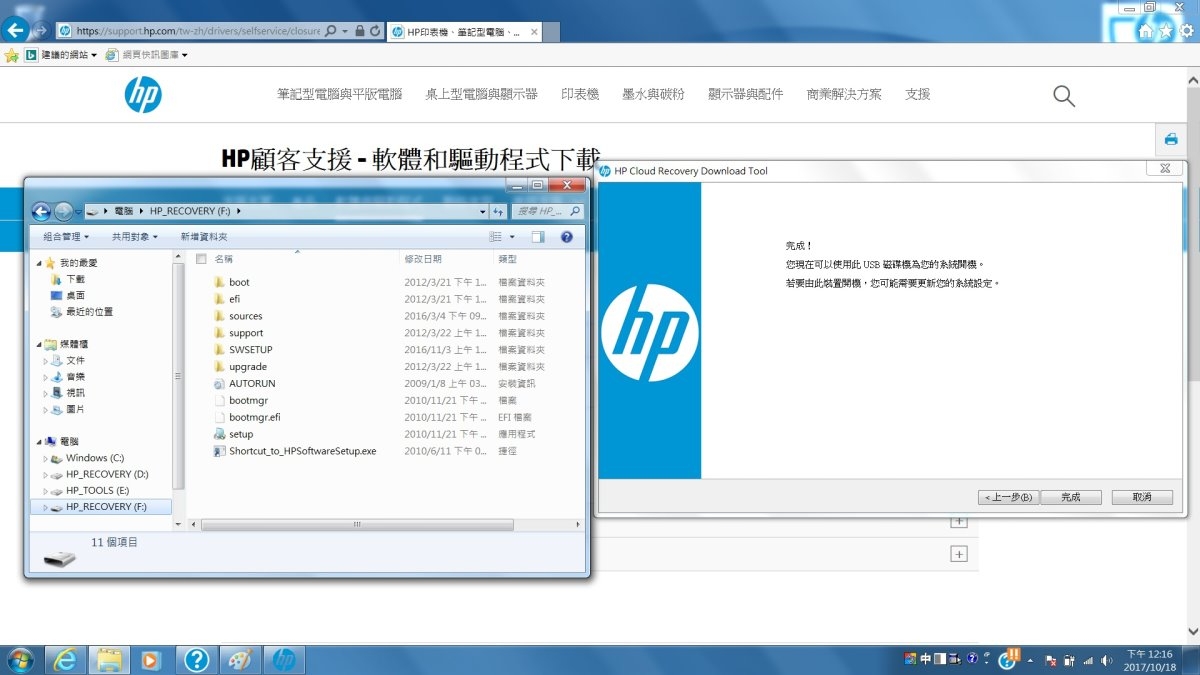1200x675 pixels.
Task: Open the search magnifier on HP site
Action: tap(1064, 95)
